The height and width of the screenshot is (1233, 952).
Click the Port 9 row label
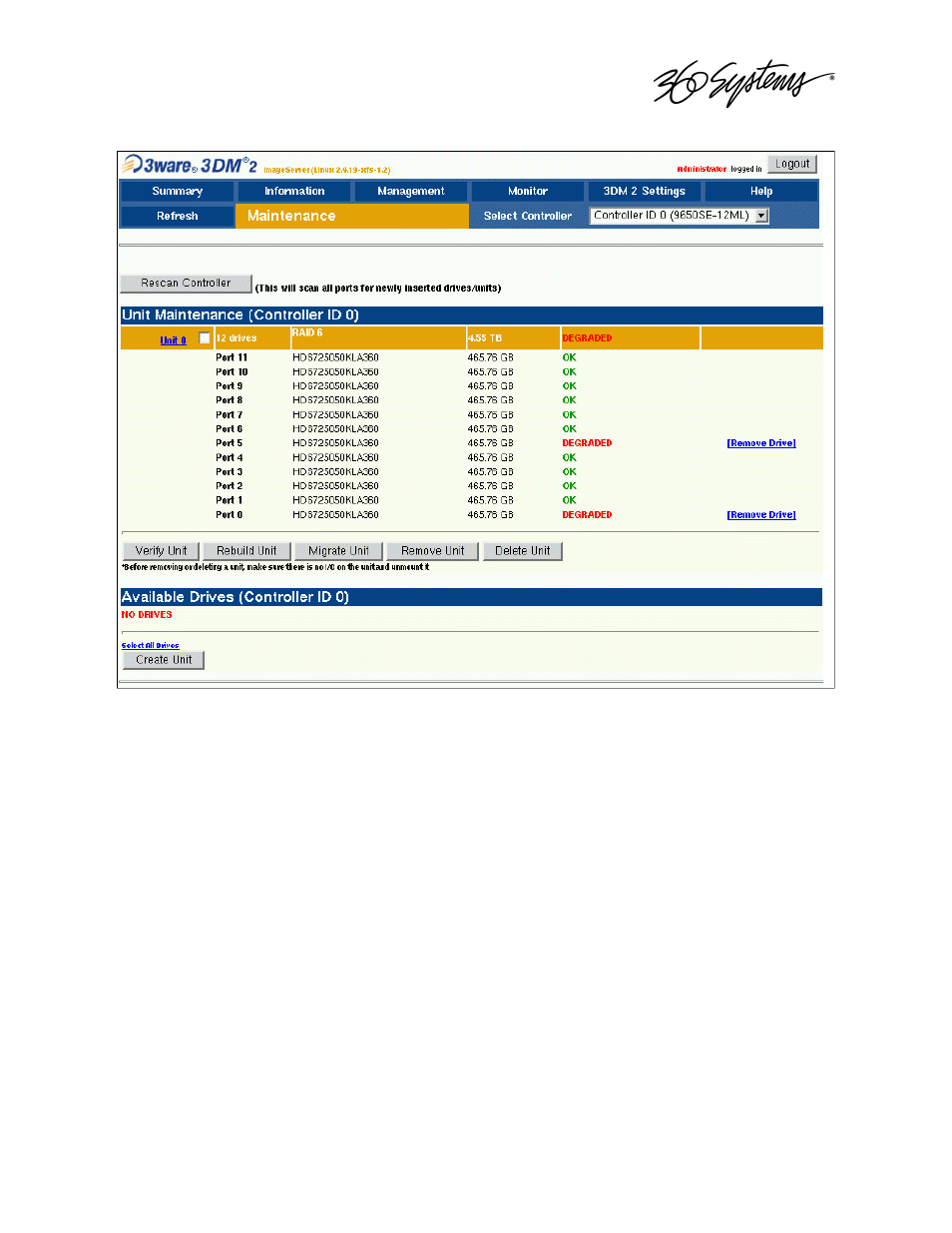tap(230, 386)
